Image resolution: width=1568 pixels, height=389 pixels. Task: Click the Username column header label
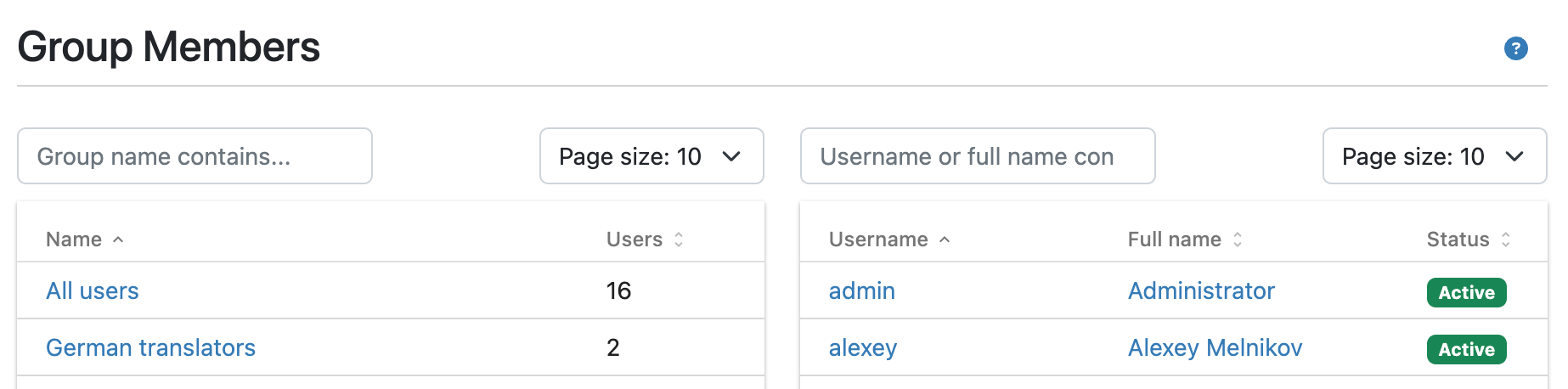[x=878, y=240]
